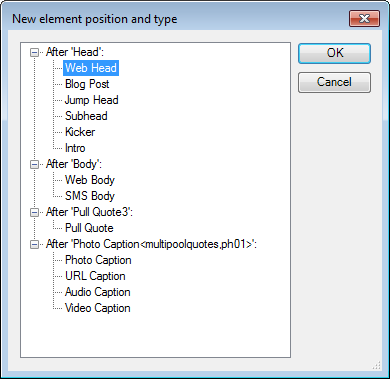Screen dimensions: 390x379
Task: Select the Video Caption element
Action: coord(98,308)
